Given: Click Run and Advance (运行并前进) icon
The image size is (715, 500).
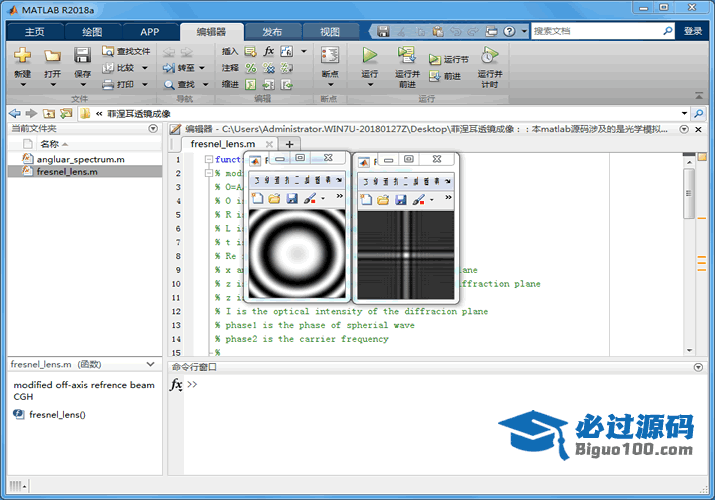Looking at the screenshot, I should [406, 55].
